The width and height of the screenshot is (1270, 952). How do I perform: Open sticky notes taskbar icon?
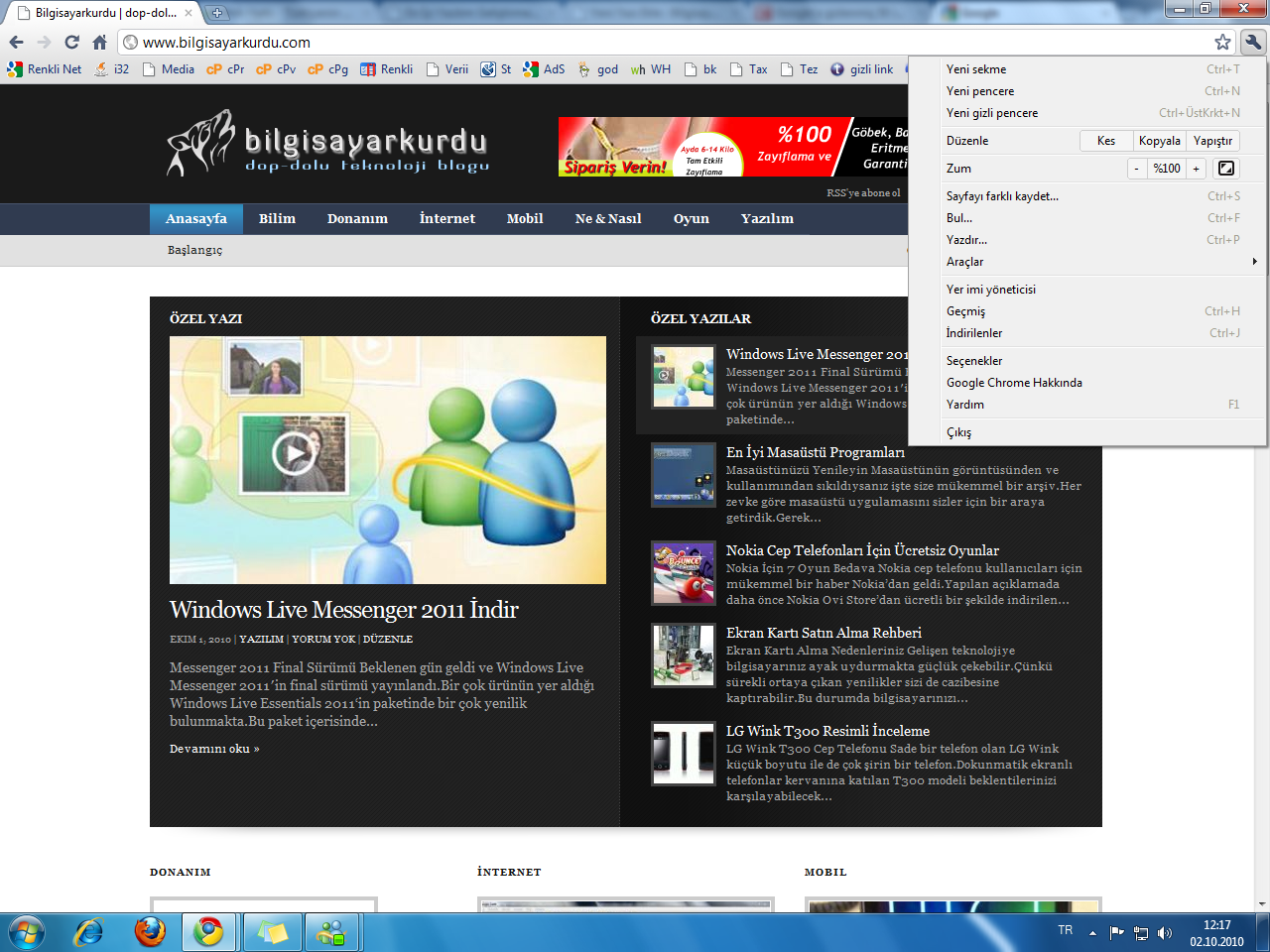[271, 932]
